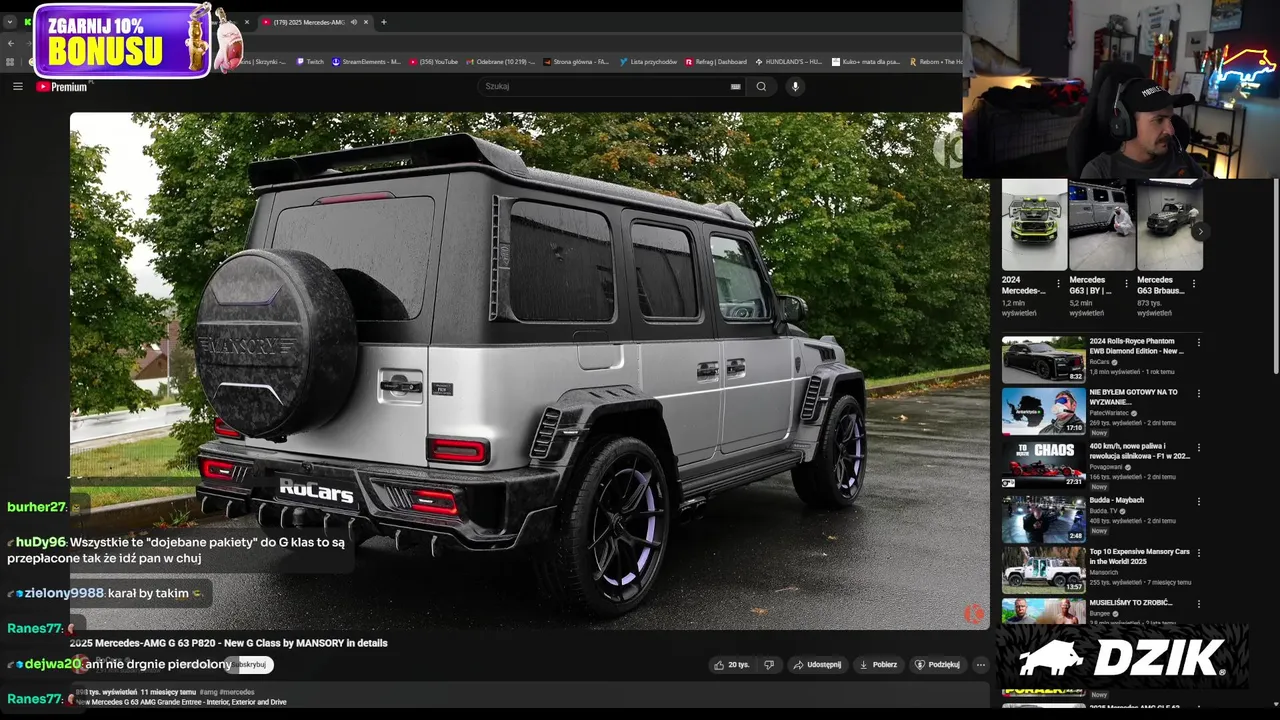The height and width of the screenshot is (720, 1280).
Task: Open MUSIELIŚMY TO ZROBIĆ video title
Action: [1131, 603]
